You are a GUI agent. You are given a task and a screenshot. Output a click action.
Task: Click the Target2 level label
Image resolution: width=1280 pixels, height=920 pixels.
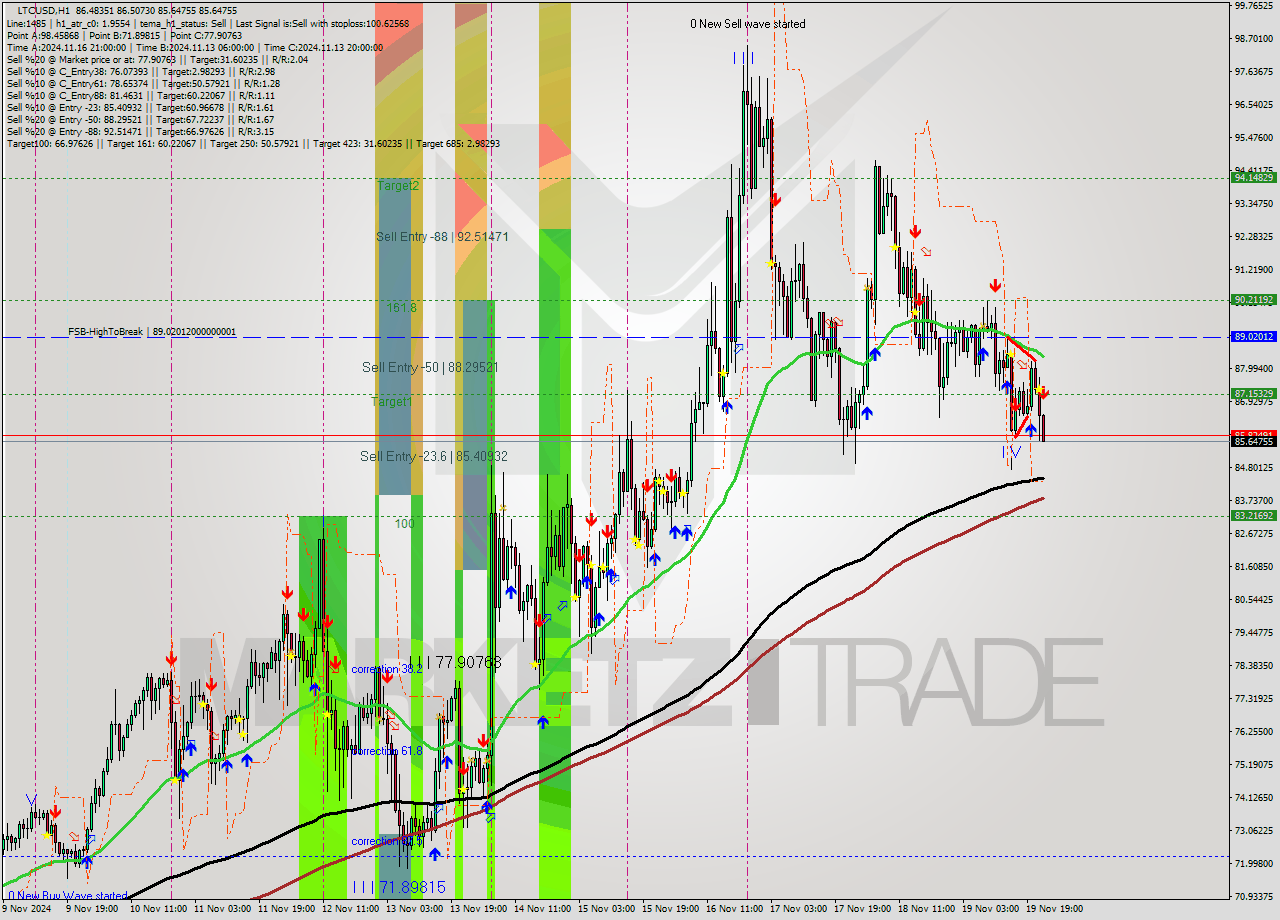coord(398,185)
